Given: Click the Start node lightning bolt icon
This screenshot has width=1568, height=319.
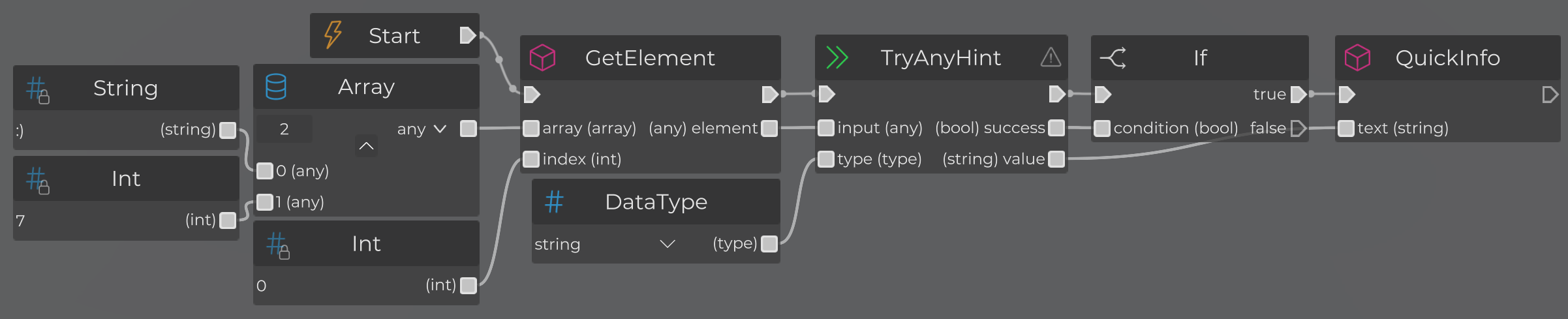Looking at the screenshot, I should [333, 35].
